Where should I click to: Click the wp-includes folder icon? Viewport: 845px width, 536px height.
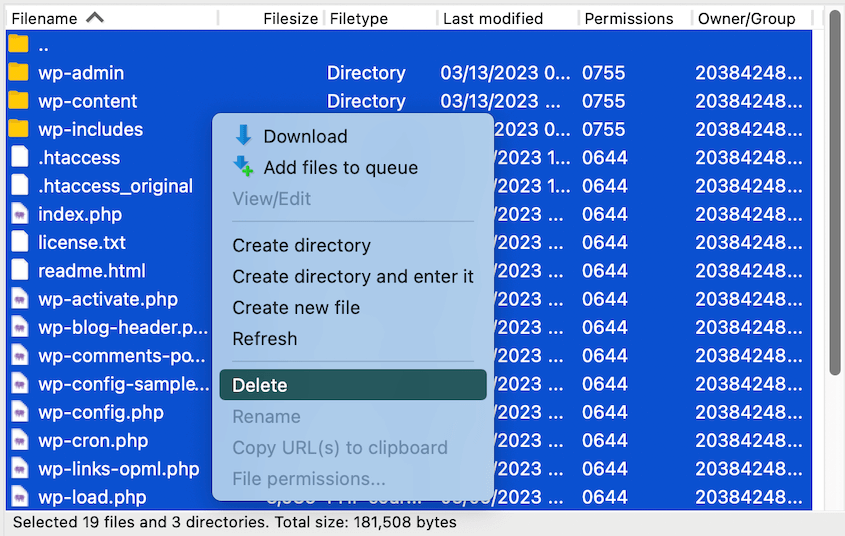point(18,129)
